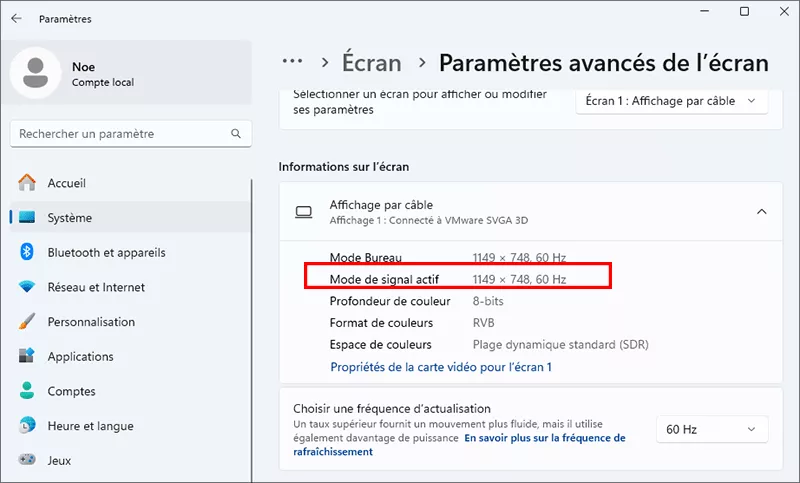Click the Bluetooth icon in sidebar
Image resolution: width=800 pixels, height=483 pixels.
coord(27,252)
